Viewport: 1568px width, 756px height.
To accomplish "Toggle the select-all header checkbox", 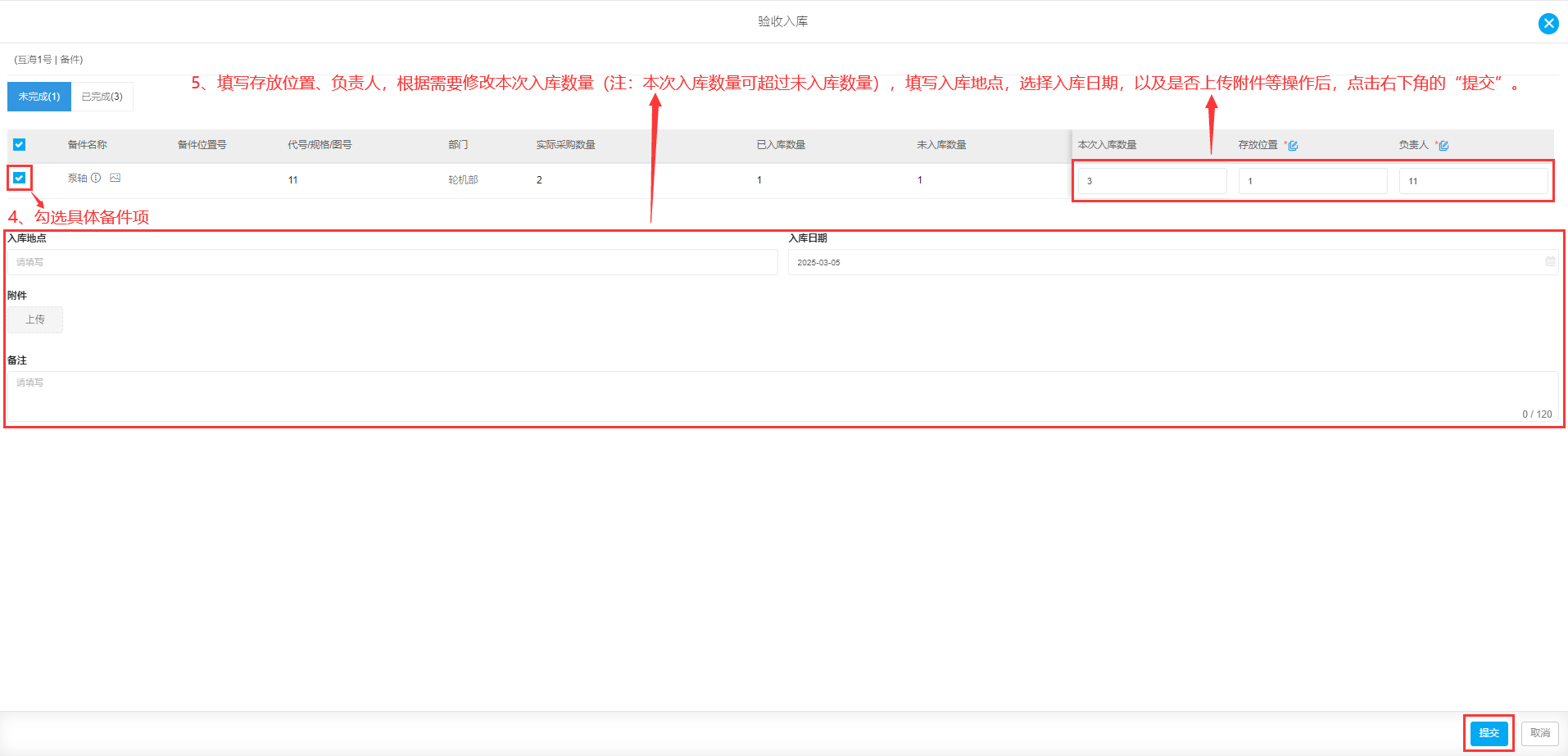I will 19,145.
